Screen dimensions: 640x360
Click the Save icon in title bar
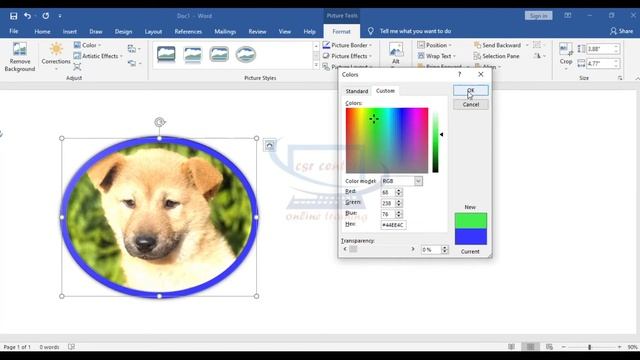pos(13,16)
